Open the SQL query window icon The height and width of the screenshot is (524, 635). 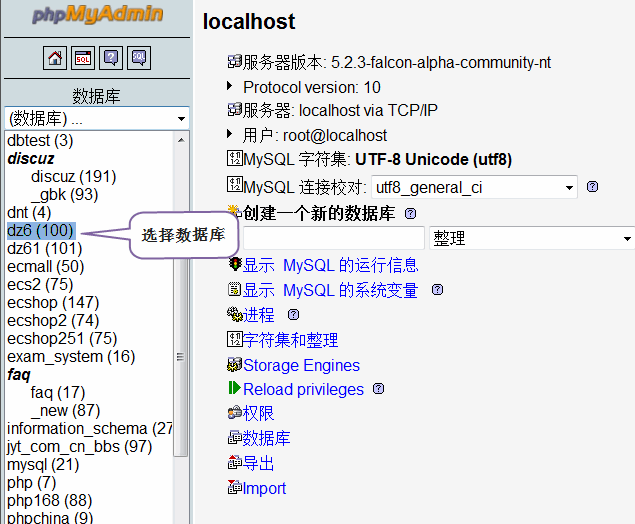(83, 58)
